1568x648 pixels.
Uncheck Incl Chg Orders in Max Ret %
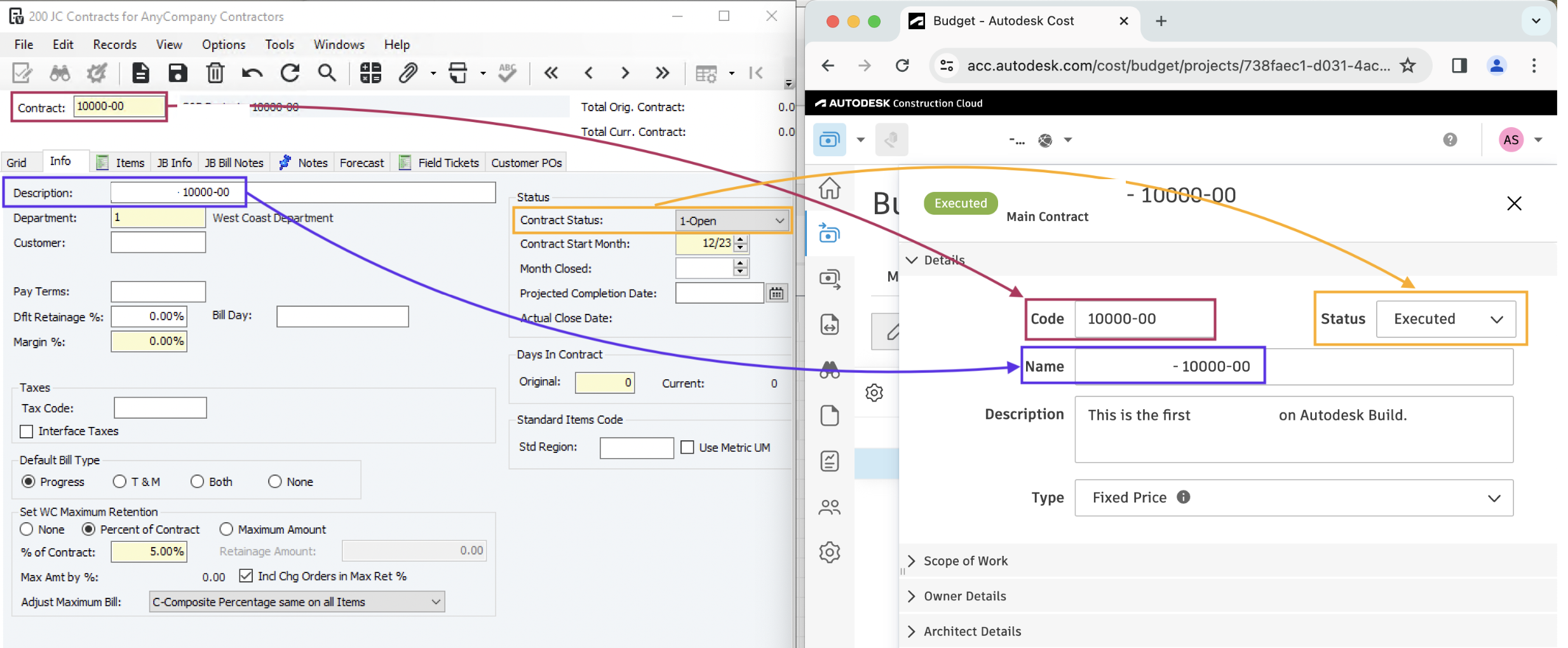tap(246, 576)
